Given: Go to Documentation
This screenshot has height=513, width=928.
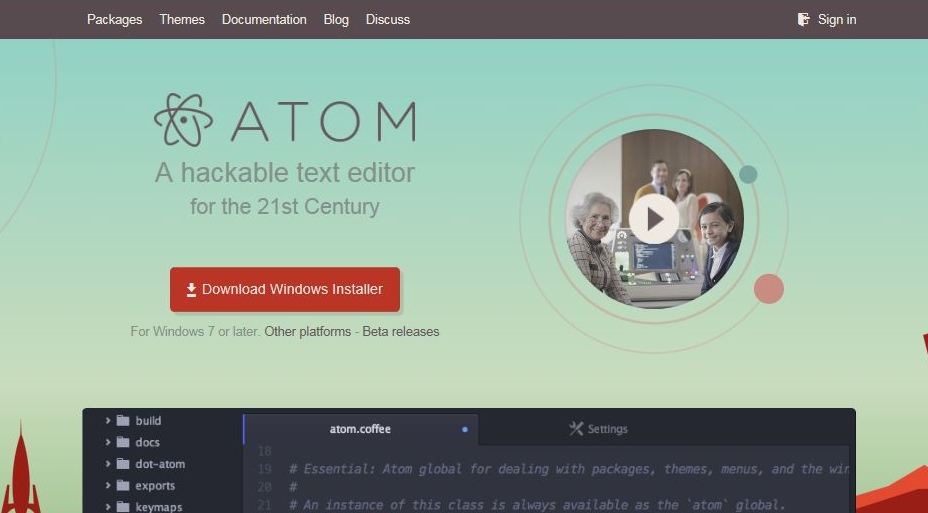Looking at the screenshot, I should (x=264, y=20).
